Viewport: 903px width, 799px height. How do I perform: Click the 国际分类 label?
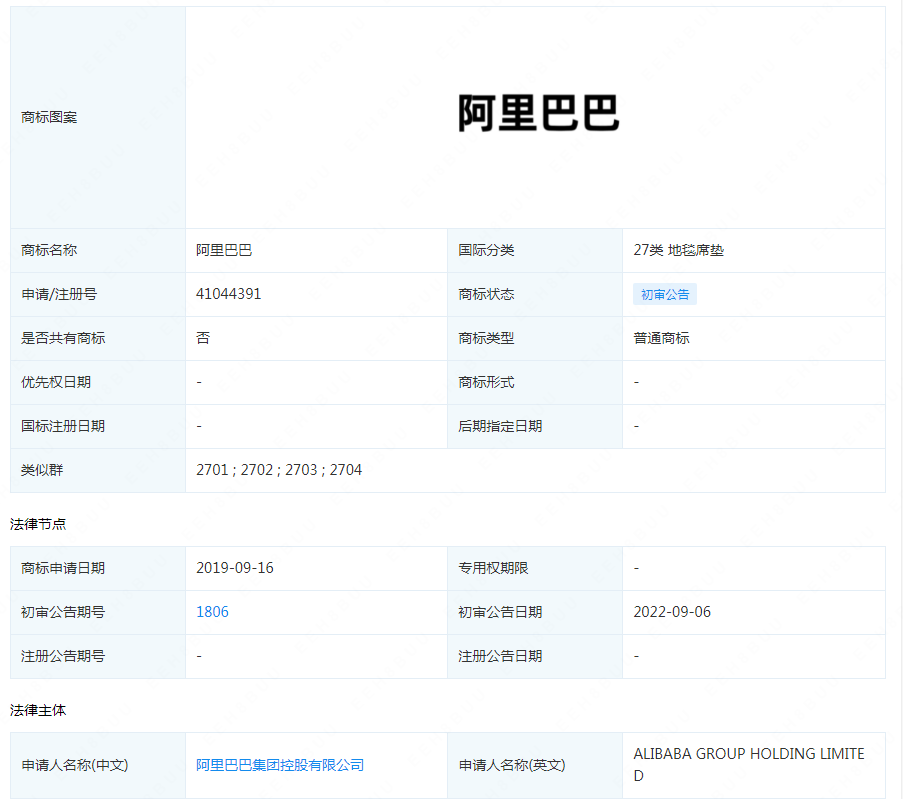pos(486,250)
